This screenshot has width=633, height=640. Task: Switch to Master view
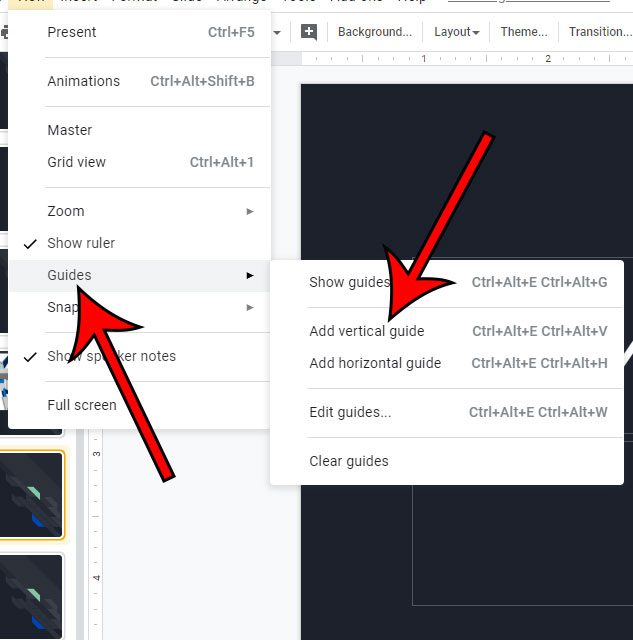pos(70,130)
